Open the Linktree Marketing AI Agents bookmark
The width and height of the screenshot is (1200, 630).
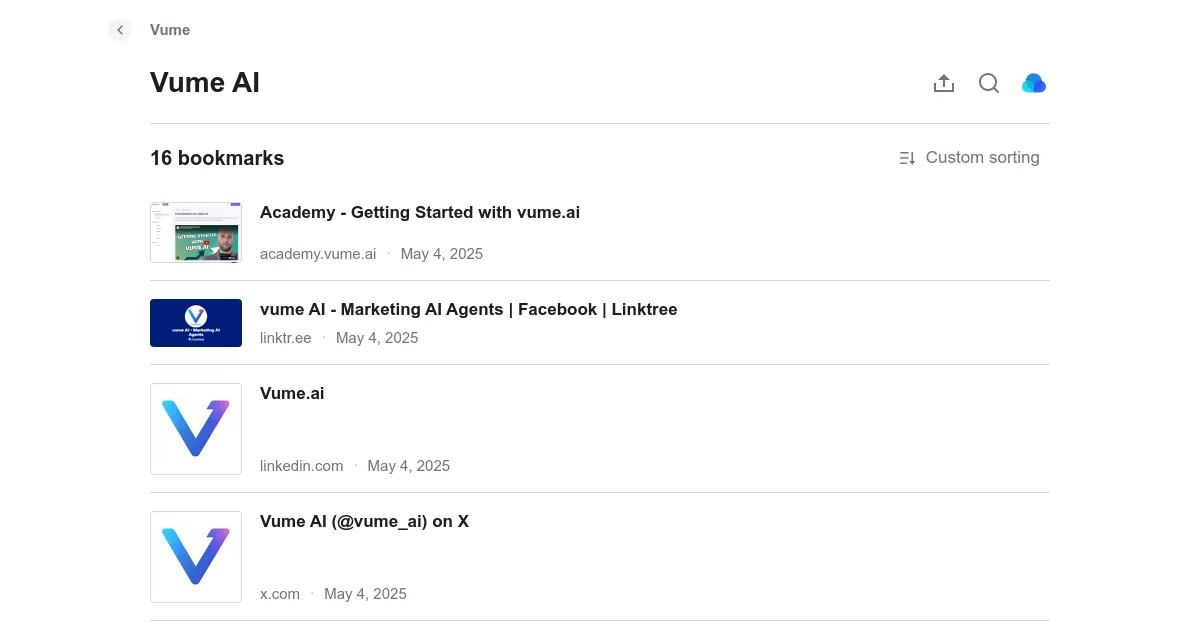coord(468,310)
